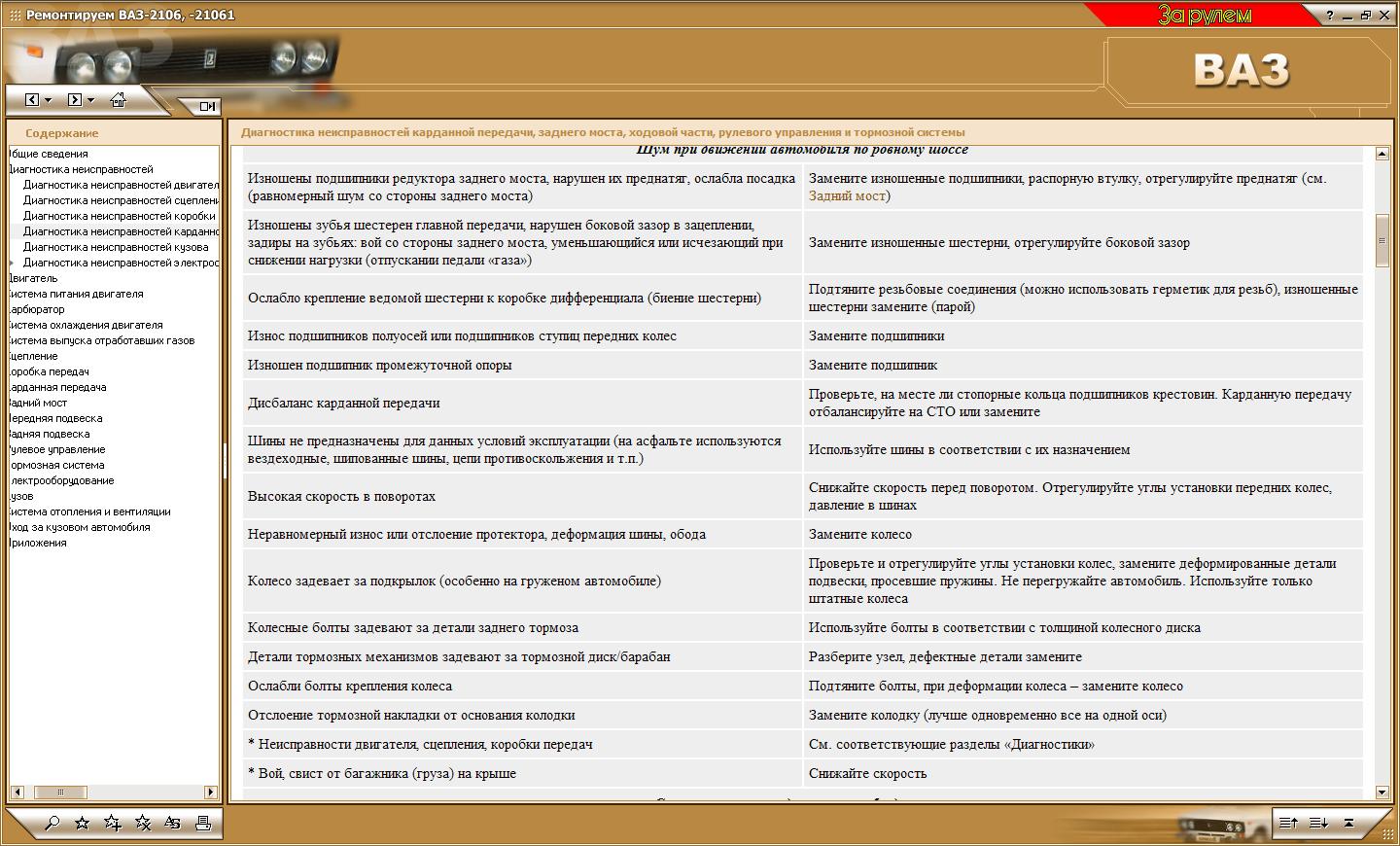1400x846 pixels.
Task: Click the contents panel scroll-left arrow
Action: tap(16, 792)
